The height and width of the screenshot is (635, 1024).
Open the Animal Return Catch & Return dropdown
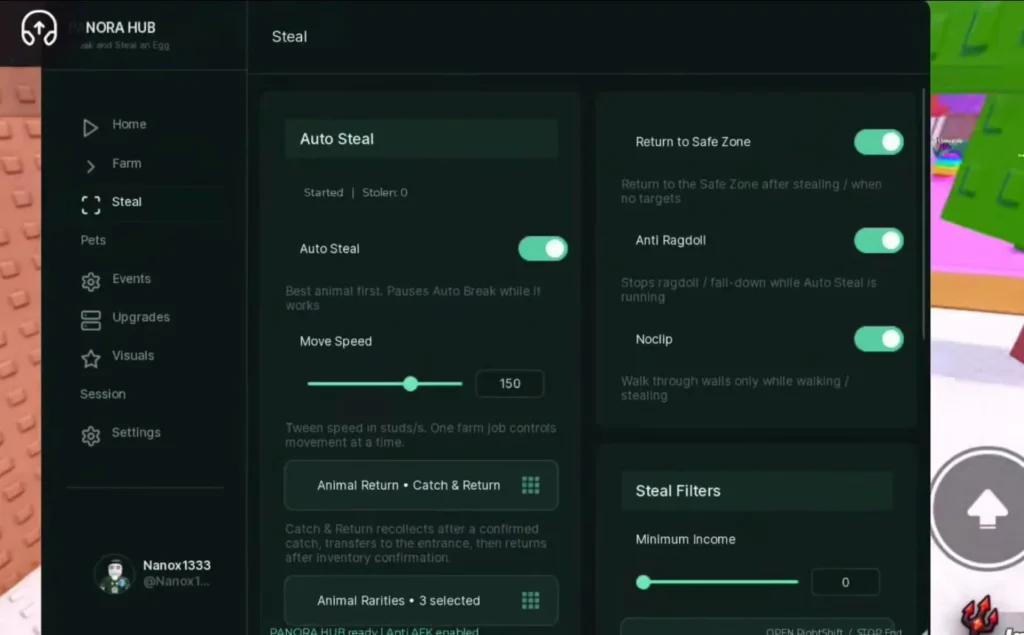coord(421,485)
